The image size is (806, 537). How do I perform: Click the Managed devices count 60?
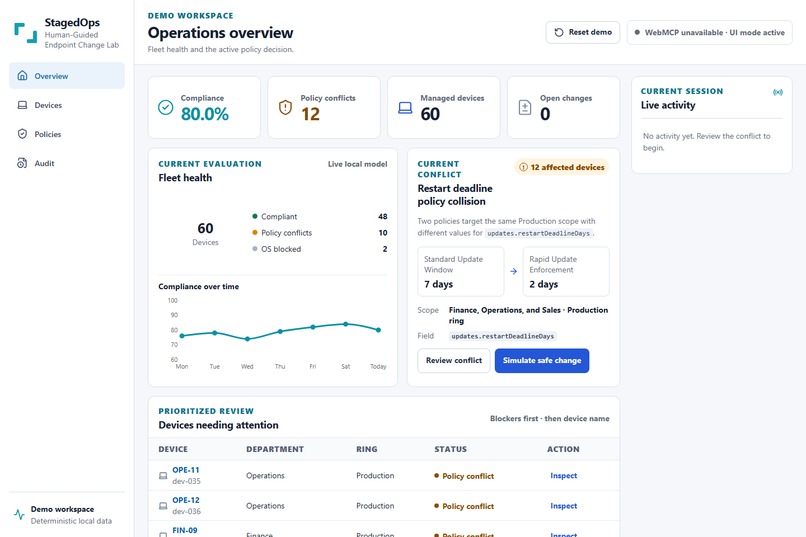430,114
